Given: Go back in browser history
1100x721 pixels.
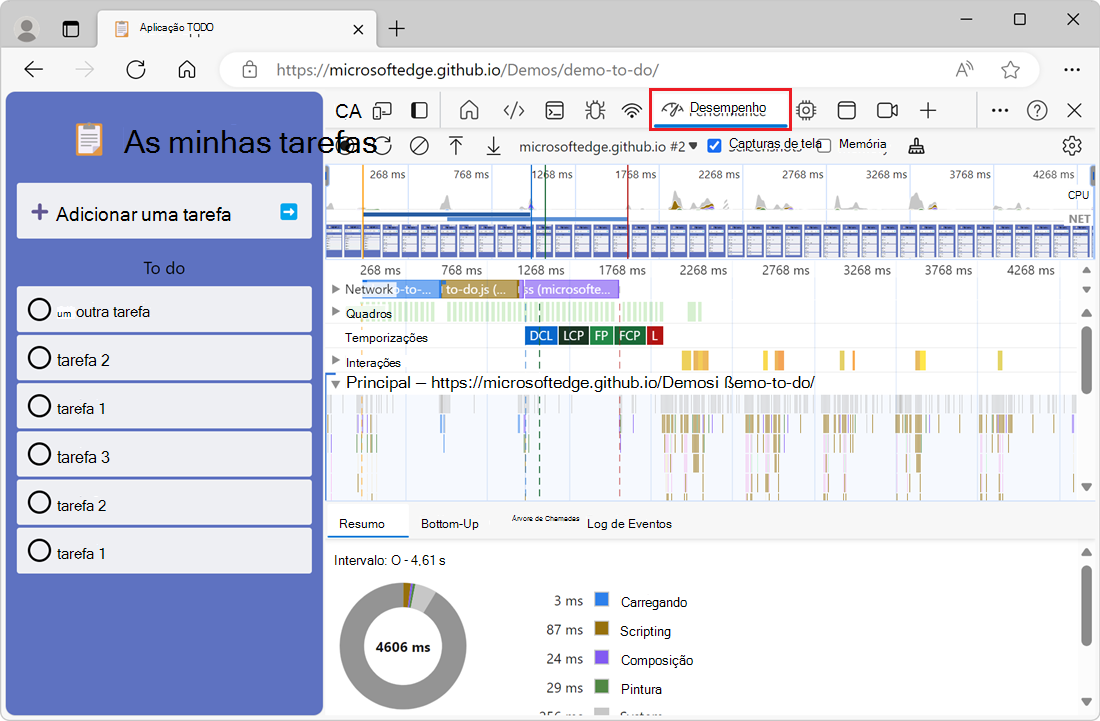Looking at the screenshot, I should [34, 69].
